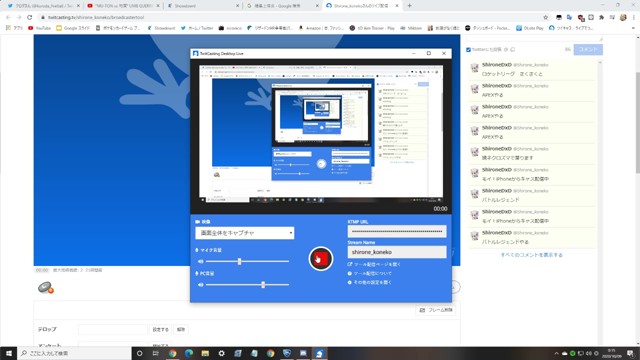Screen dimensions: 640x360
Task: Click the PC volume slider handle
Action: (263, 284)
